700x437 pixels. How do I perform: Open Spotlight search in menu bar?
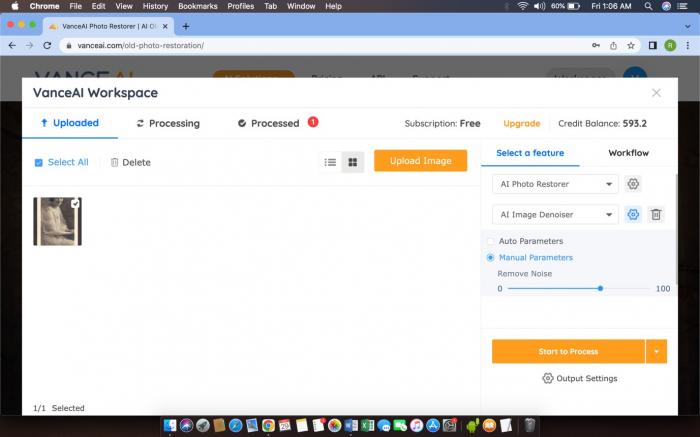click(648, 6)
